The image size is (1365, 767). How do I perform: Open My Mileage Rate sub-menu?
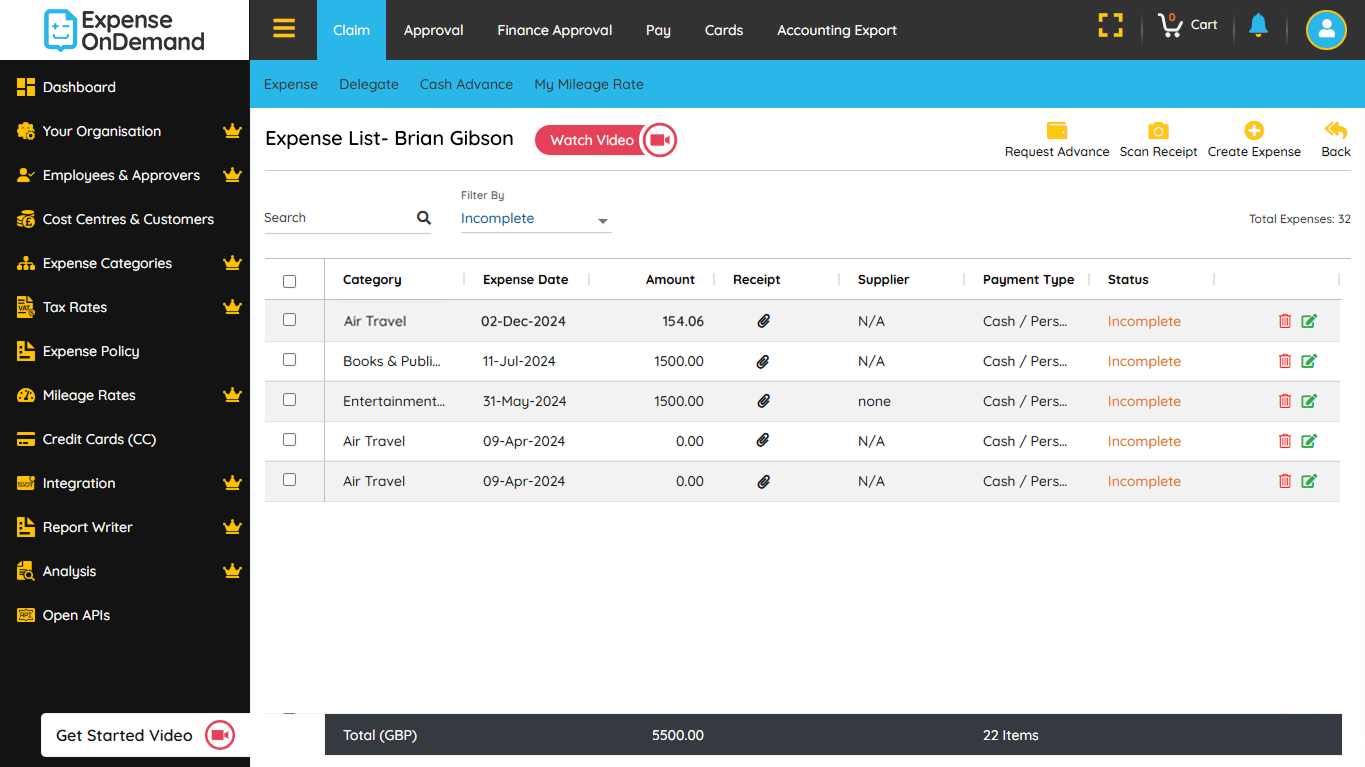589,84
